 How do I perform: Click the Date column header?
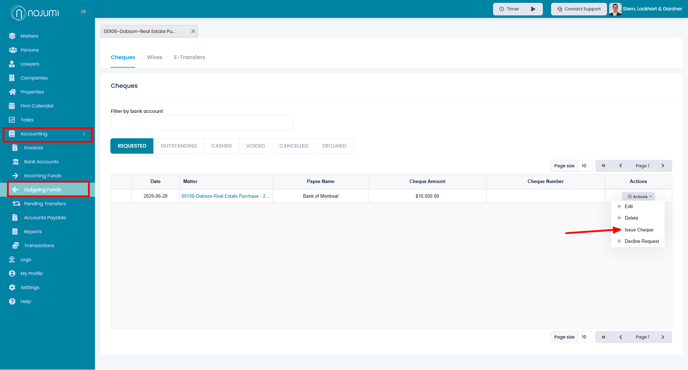point(155,181)
